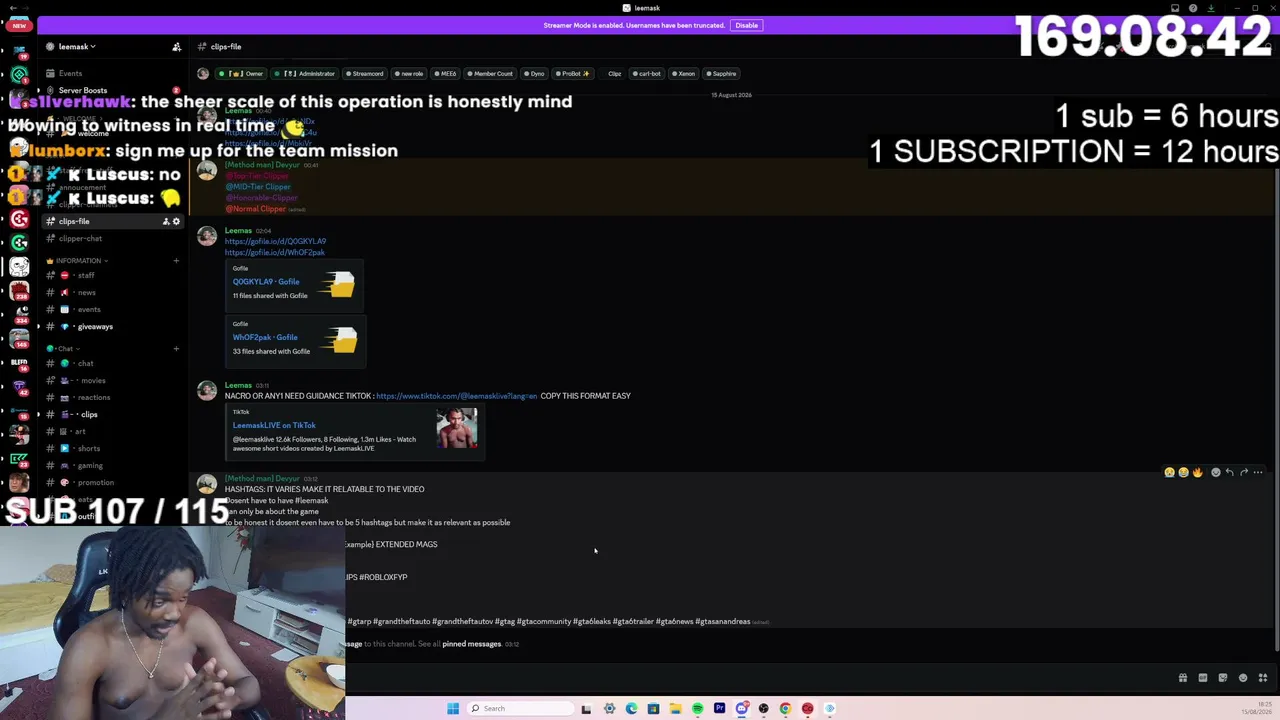
Task: Open the news channel
Action: [x=112, y=292]
